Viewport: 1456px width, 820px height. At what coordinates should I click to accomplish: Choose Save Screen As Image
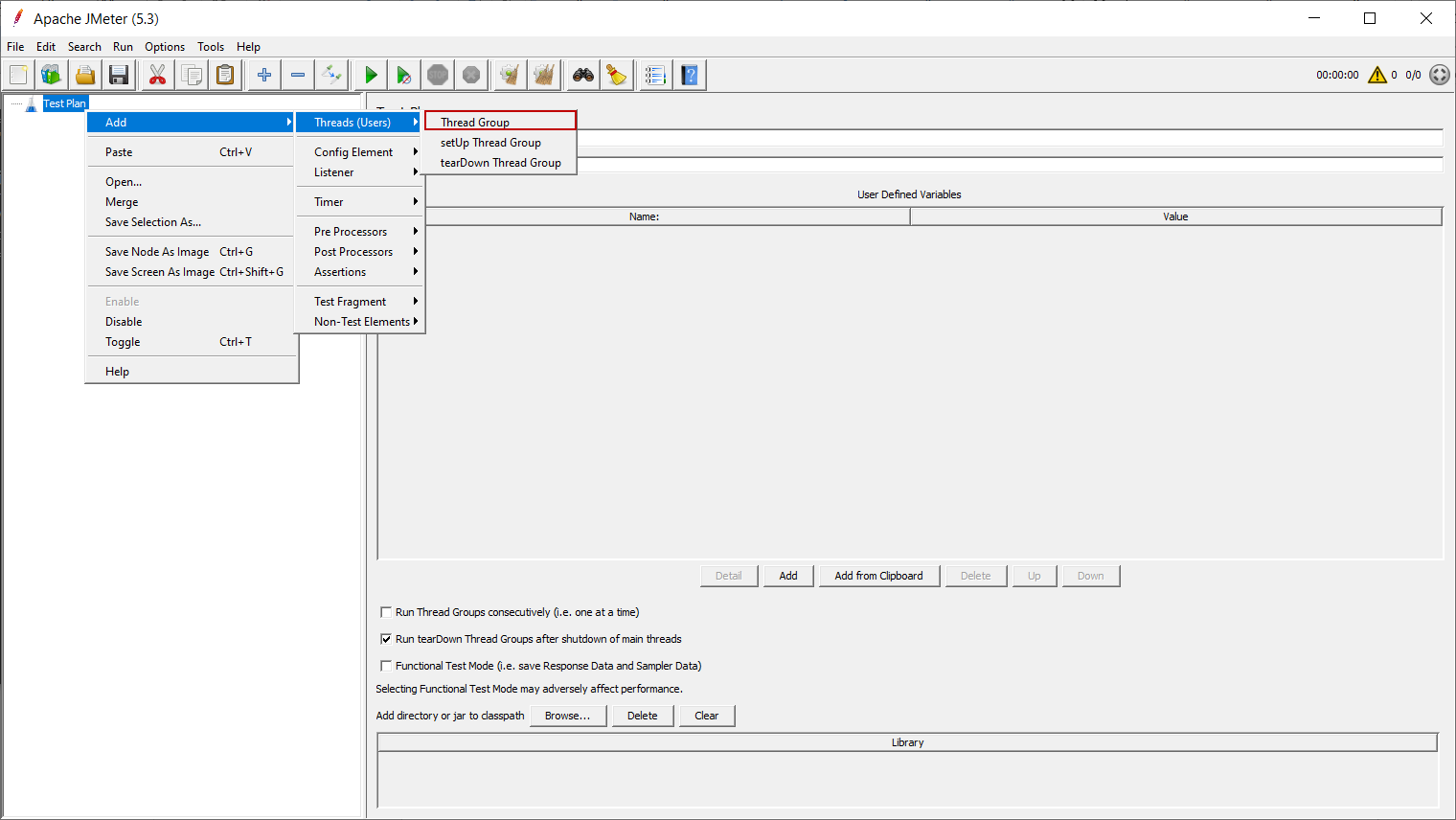[x=192, y=272]
